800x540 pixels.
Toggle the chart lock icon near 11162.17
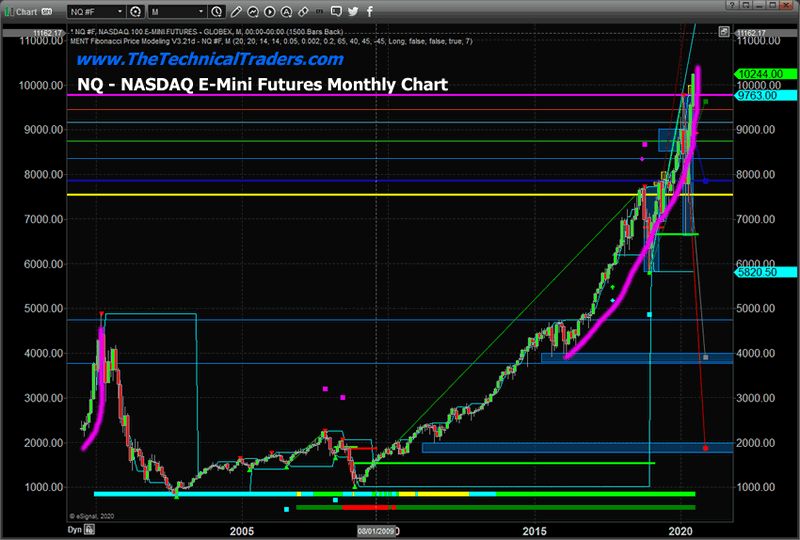coord(724,32)
